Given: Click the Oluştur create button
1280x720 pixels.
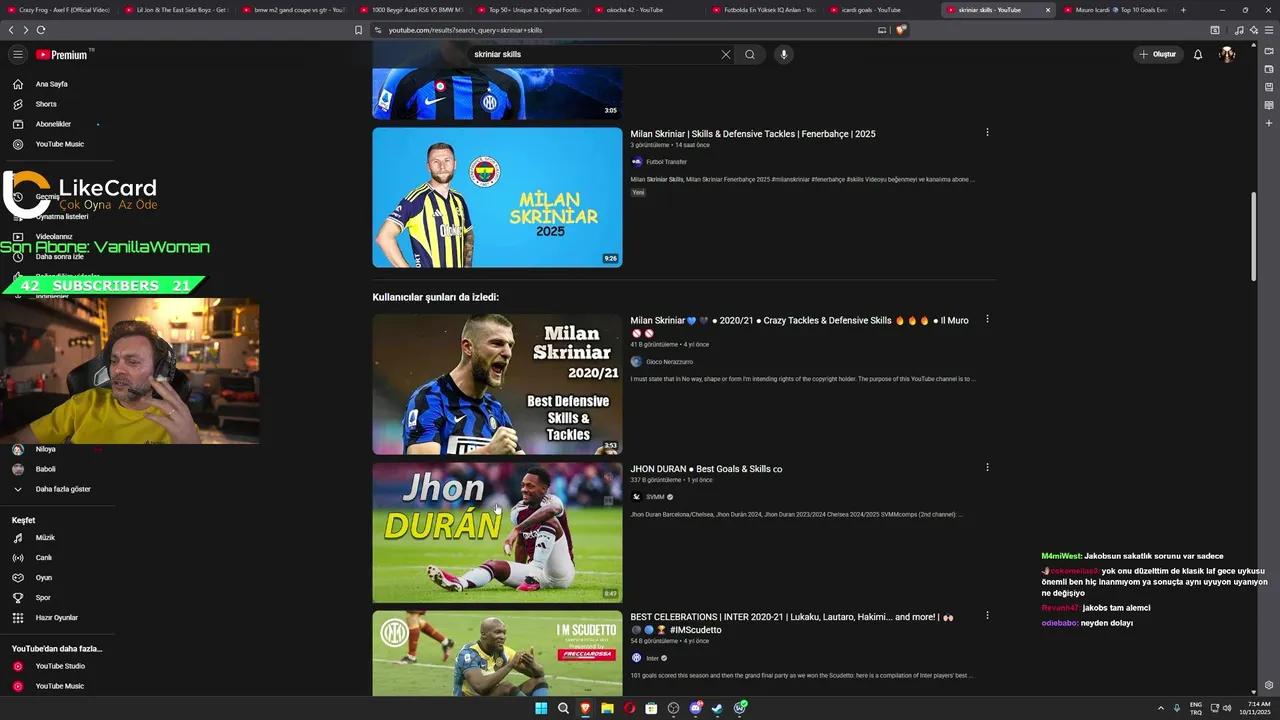Looking at the screenshot, I should [x=1158, y=54].
